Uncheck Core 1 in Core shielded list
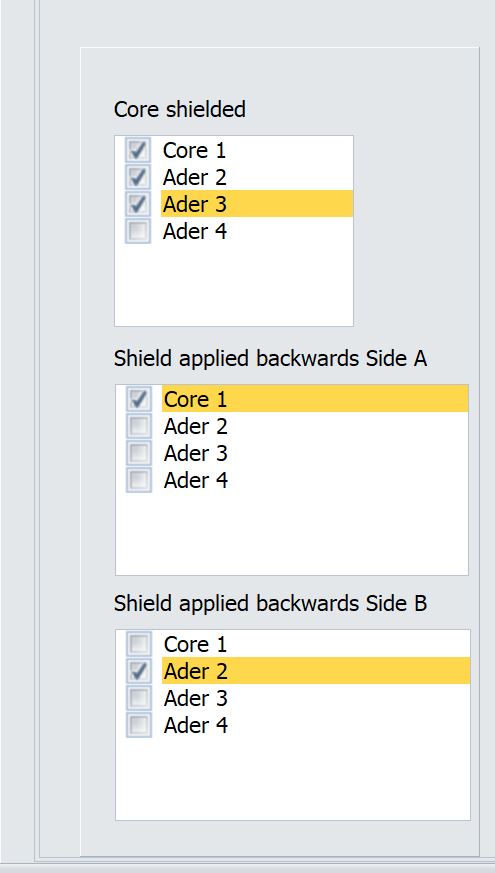 (138, 150)
